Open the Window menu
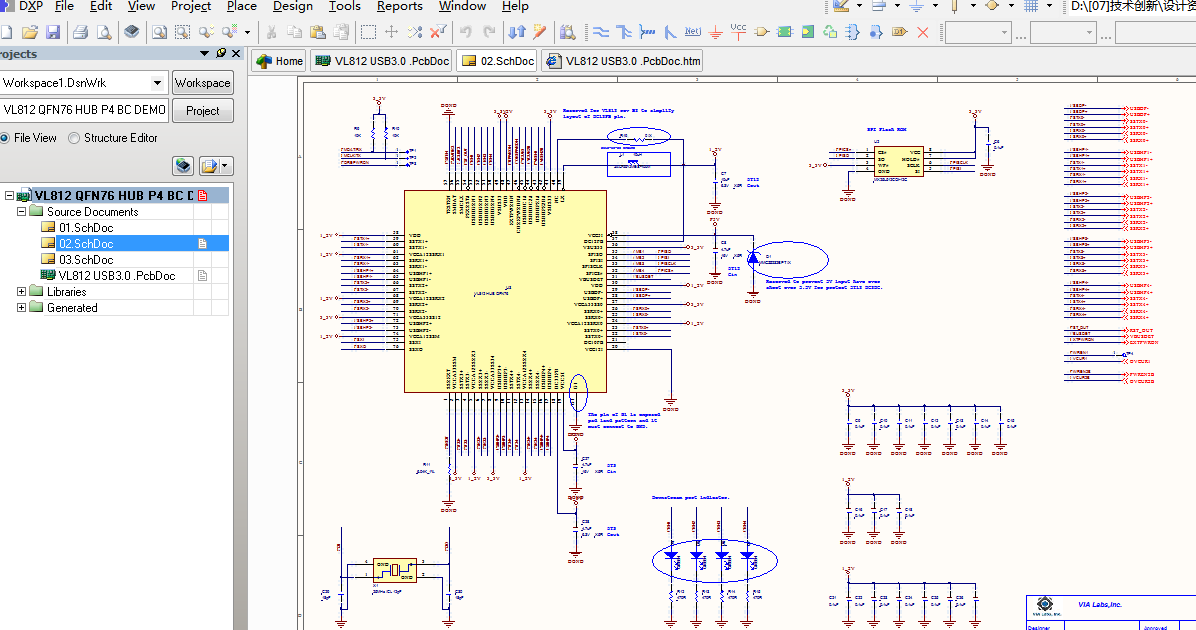Screen dimensions: 1196x630 [x=462, y=6]
